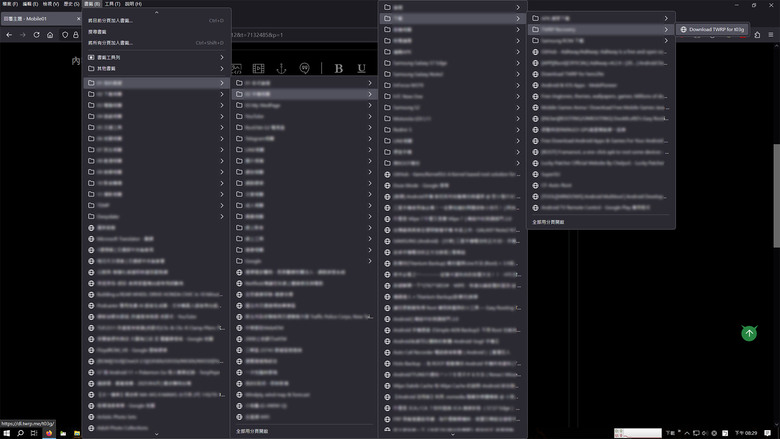Open Windows taskbar search

[20, 433]
